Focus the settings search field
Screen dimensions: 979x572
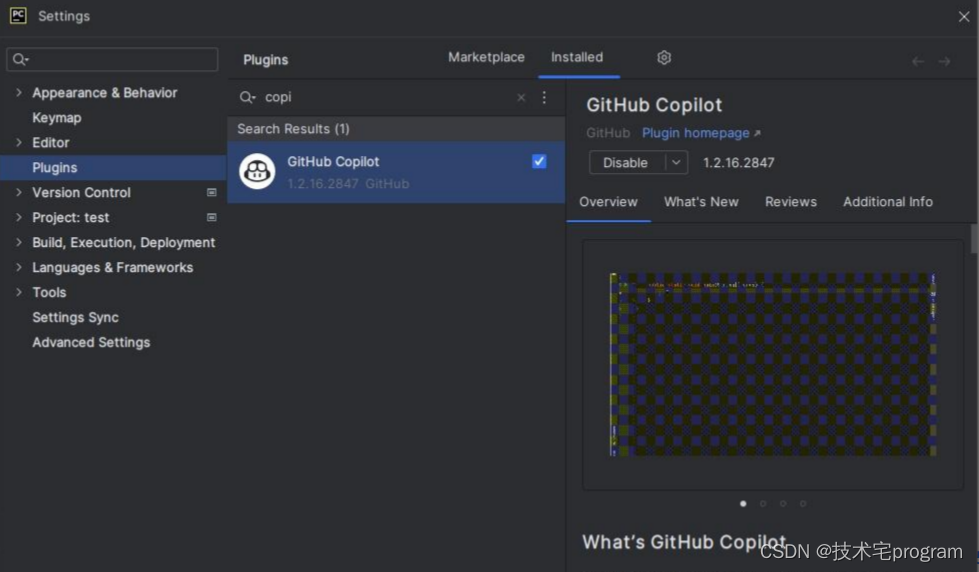point(112,59)
